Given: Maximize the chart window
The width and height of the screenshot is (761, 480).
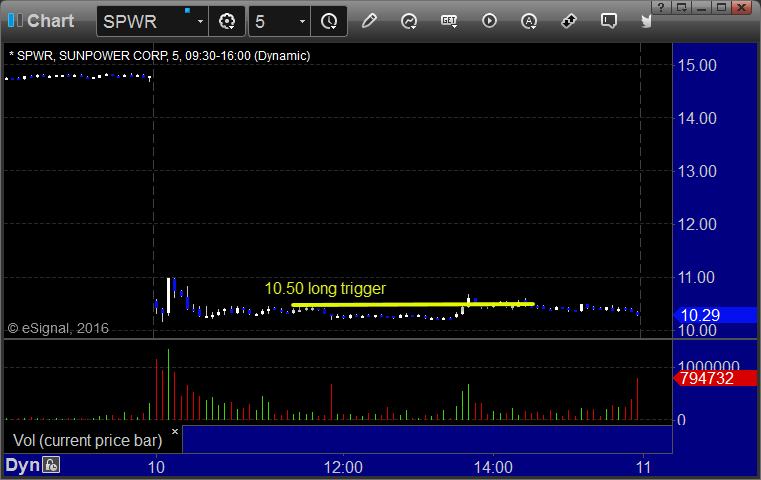Looking at the screenshot, I should pos(722,7).
